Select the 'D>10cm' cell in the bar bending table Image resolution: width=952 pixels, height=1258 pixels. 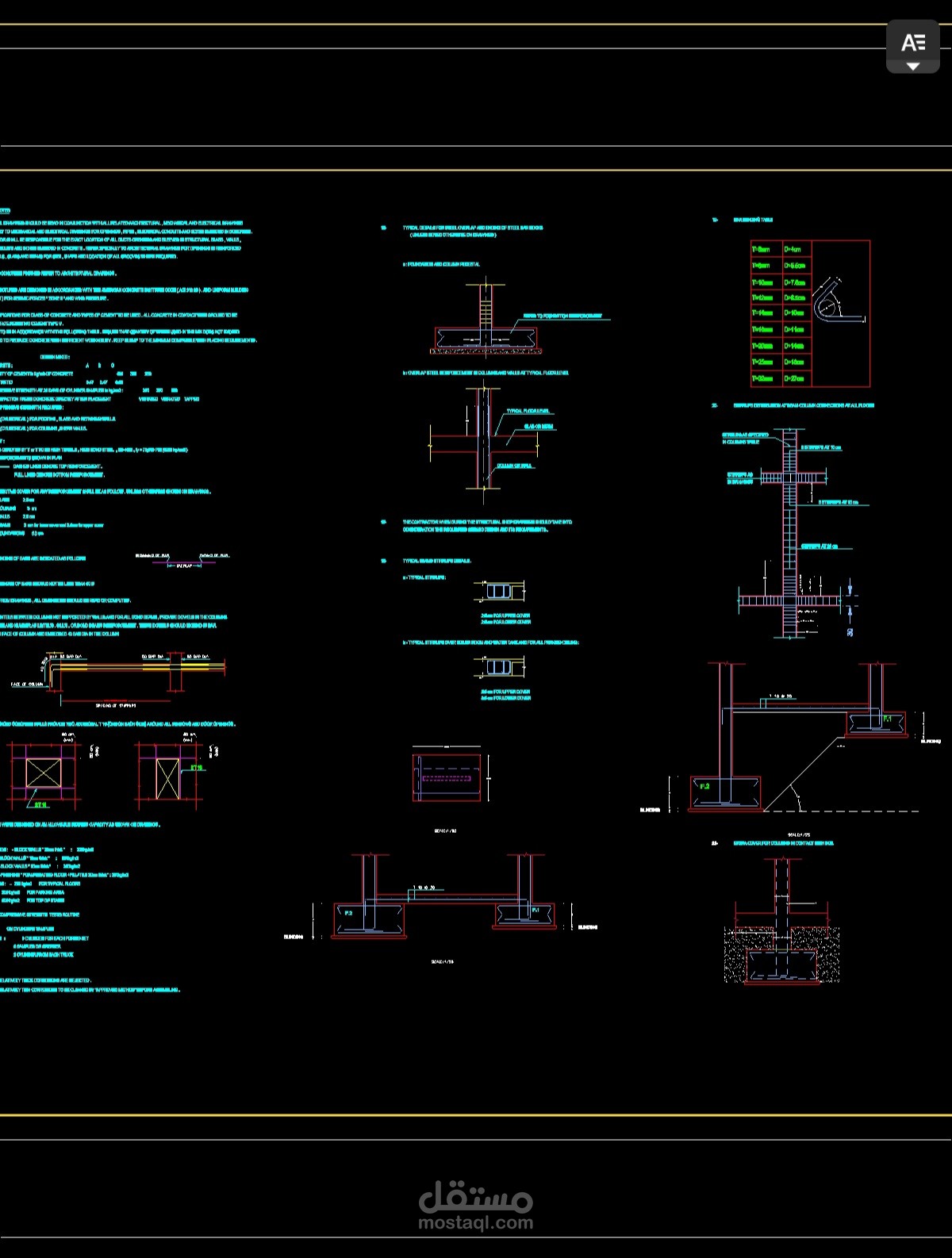[x=797, y=313]
